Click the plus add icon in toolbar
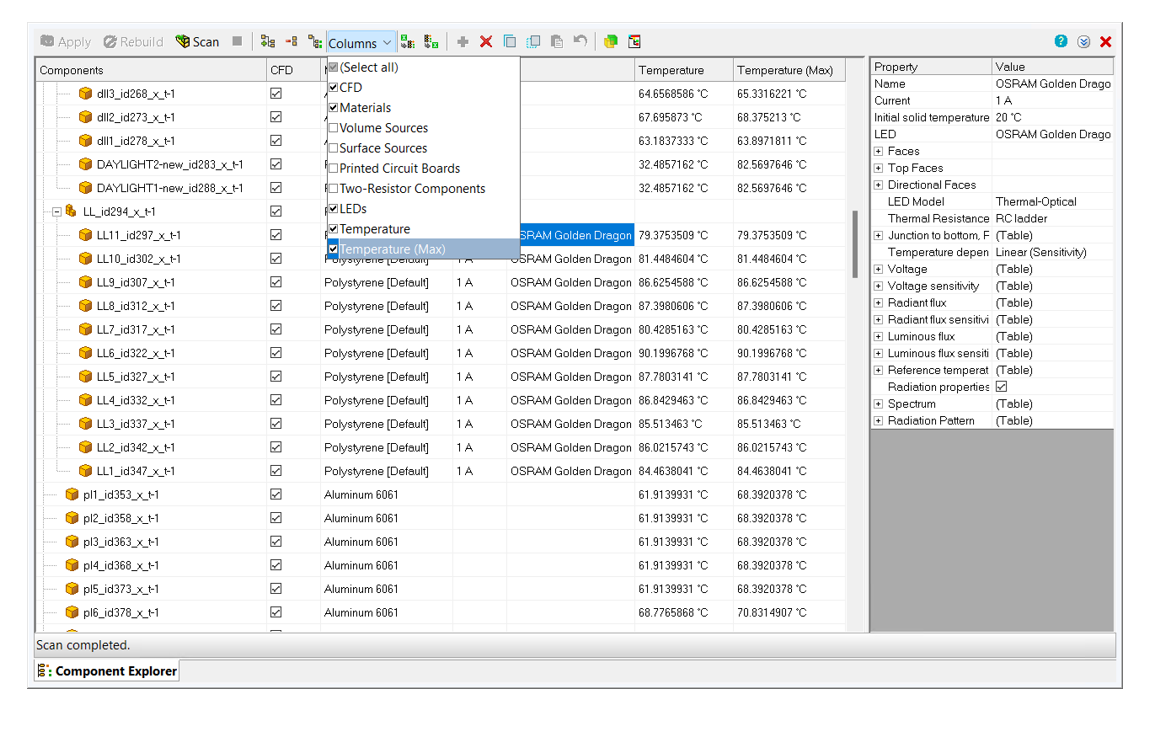This screenshot has height=740, width=1160. tap(462, 42)
